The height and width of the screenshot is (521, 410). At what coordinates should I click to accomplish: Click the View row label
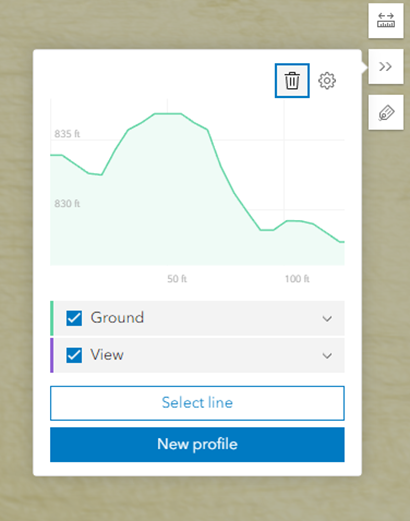(x=107, y=354)
